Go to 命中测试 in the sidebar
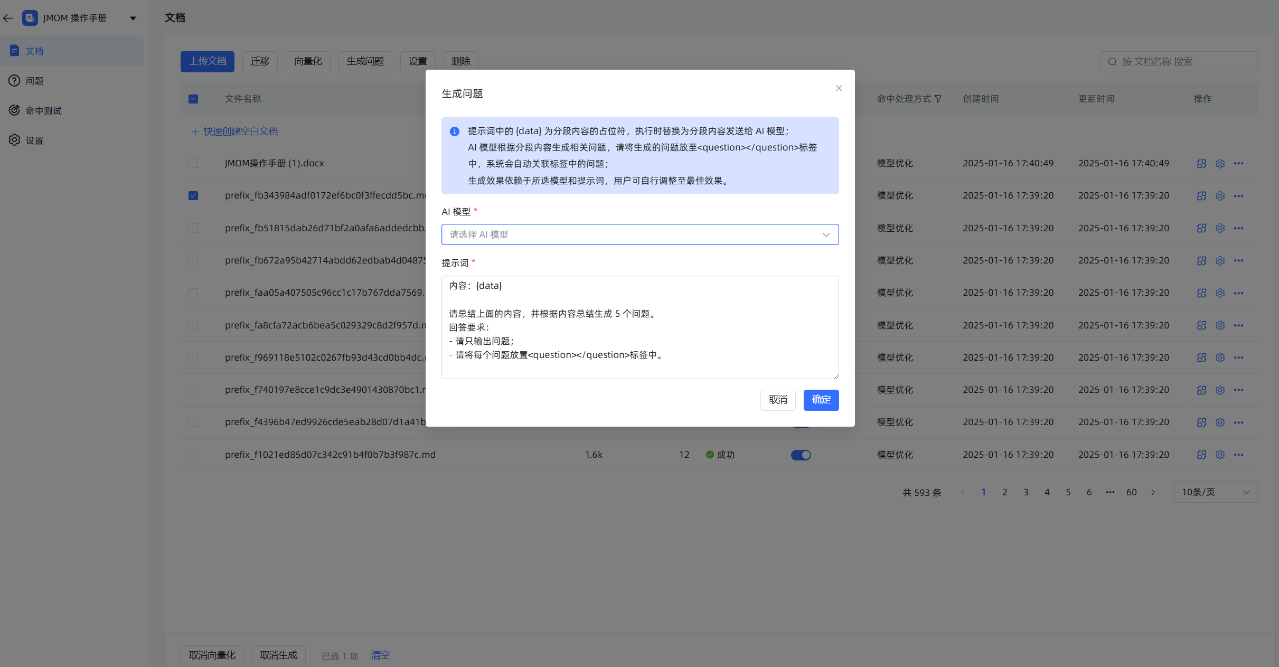 50,111
